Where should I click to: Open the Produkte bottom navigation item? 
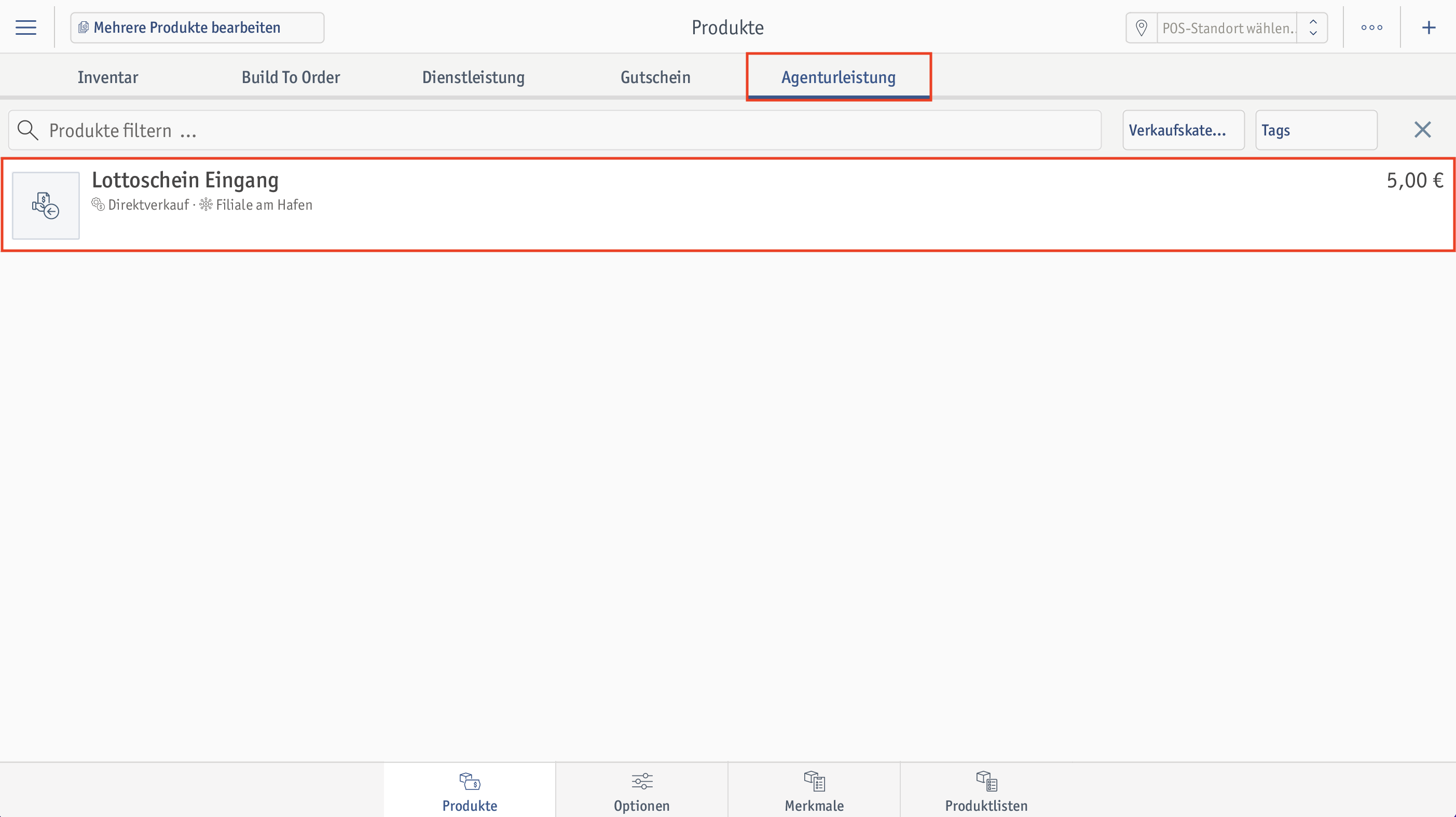click(470, 790)
